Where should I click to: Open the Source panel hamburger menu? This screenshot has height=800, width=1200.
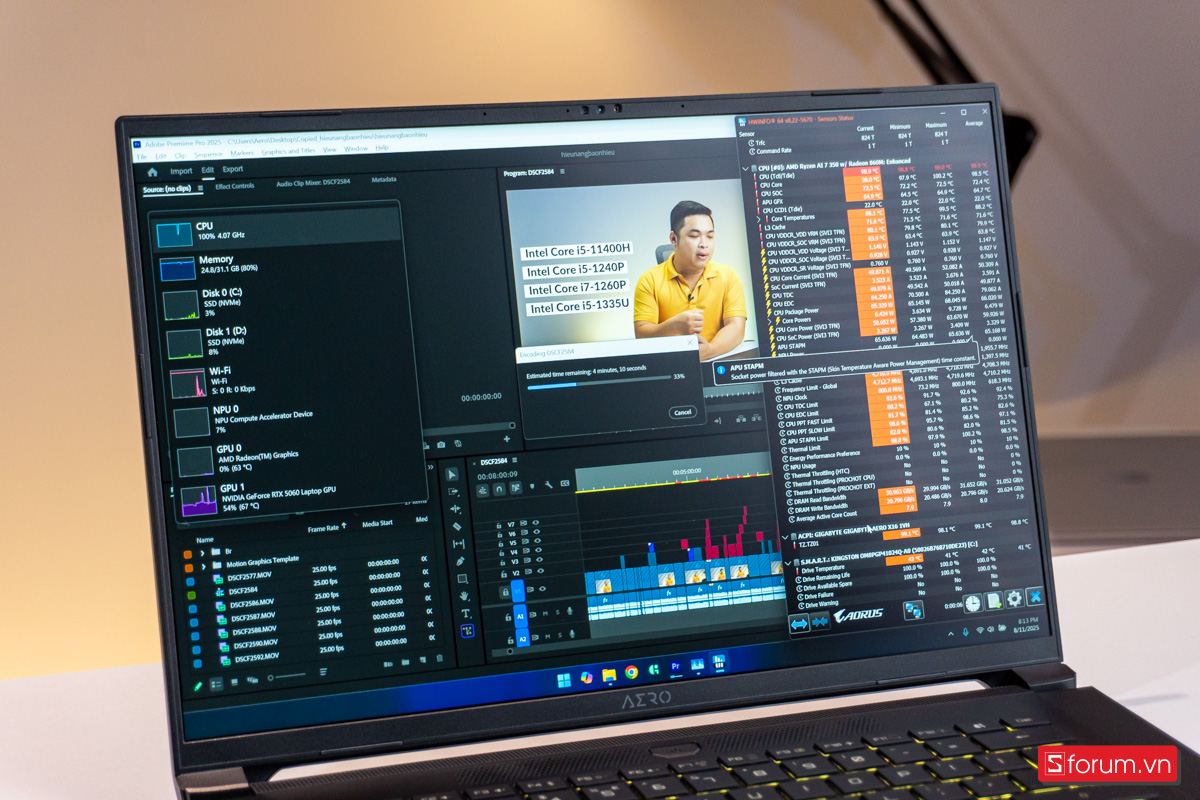(x=200, y=188)
